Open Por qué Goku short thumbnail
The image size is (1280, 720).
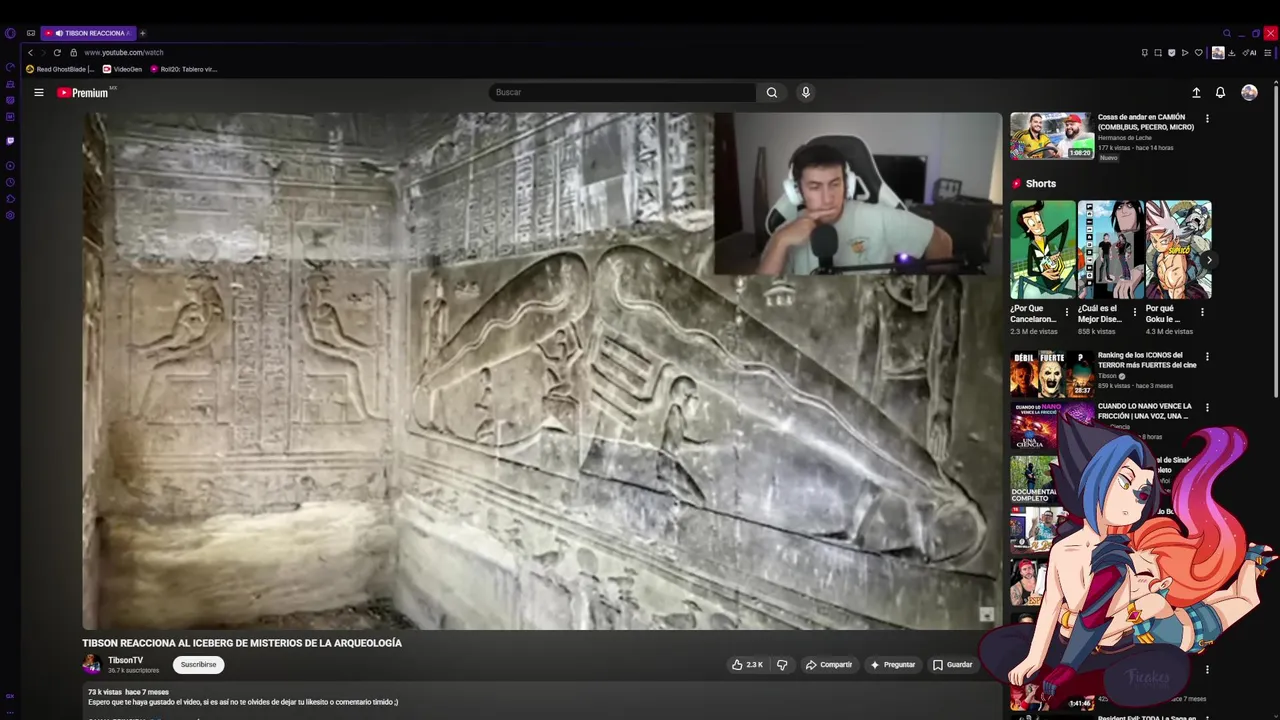[1179, 250]
